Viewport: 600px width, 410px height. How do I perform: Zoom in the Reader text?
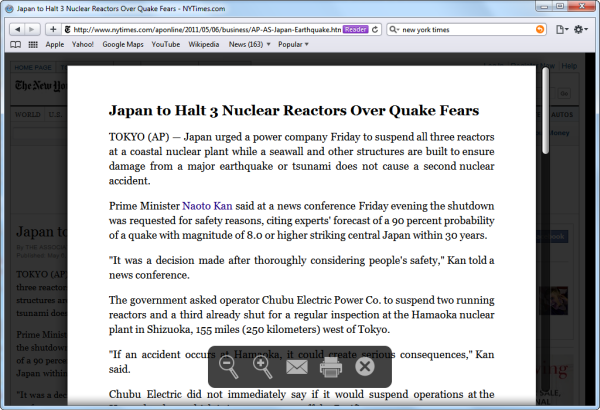(262, 367)
